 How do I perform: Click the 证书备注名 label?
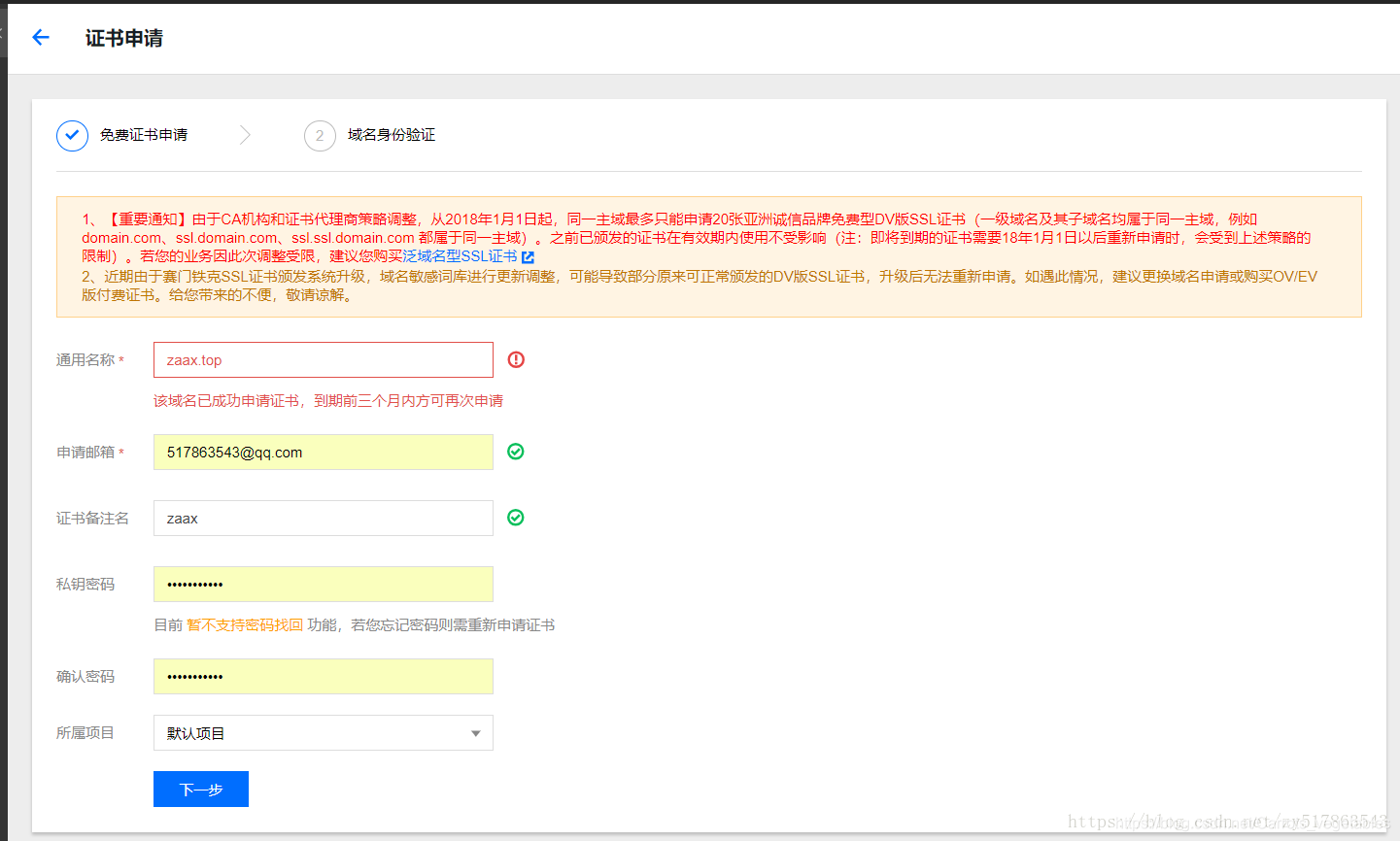tap(92, 519)
